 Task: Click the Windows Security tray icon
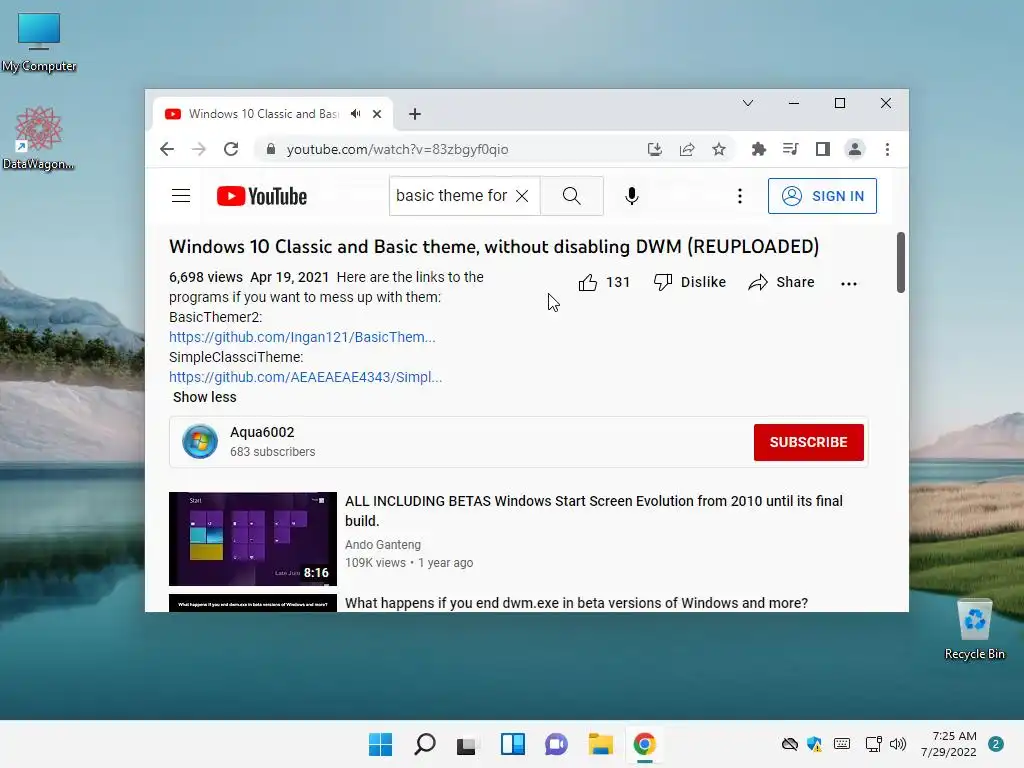tap(815, 744)
